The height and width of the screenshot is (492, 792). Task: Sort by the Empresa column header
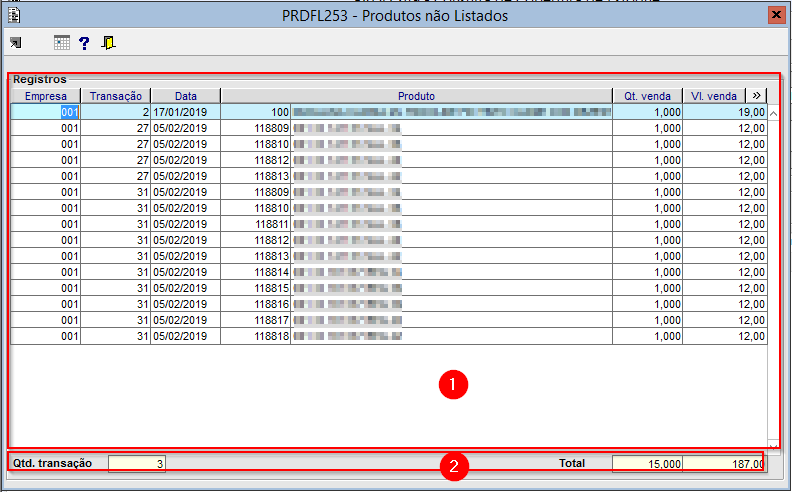pos(45,96)
